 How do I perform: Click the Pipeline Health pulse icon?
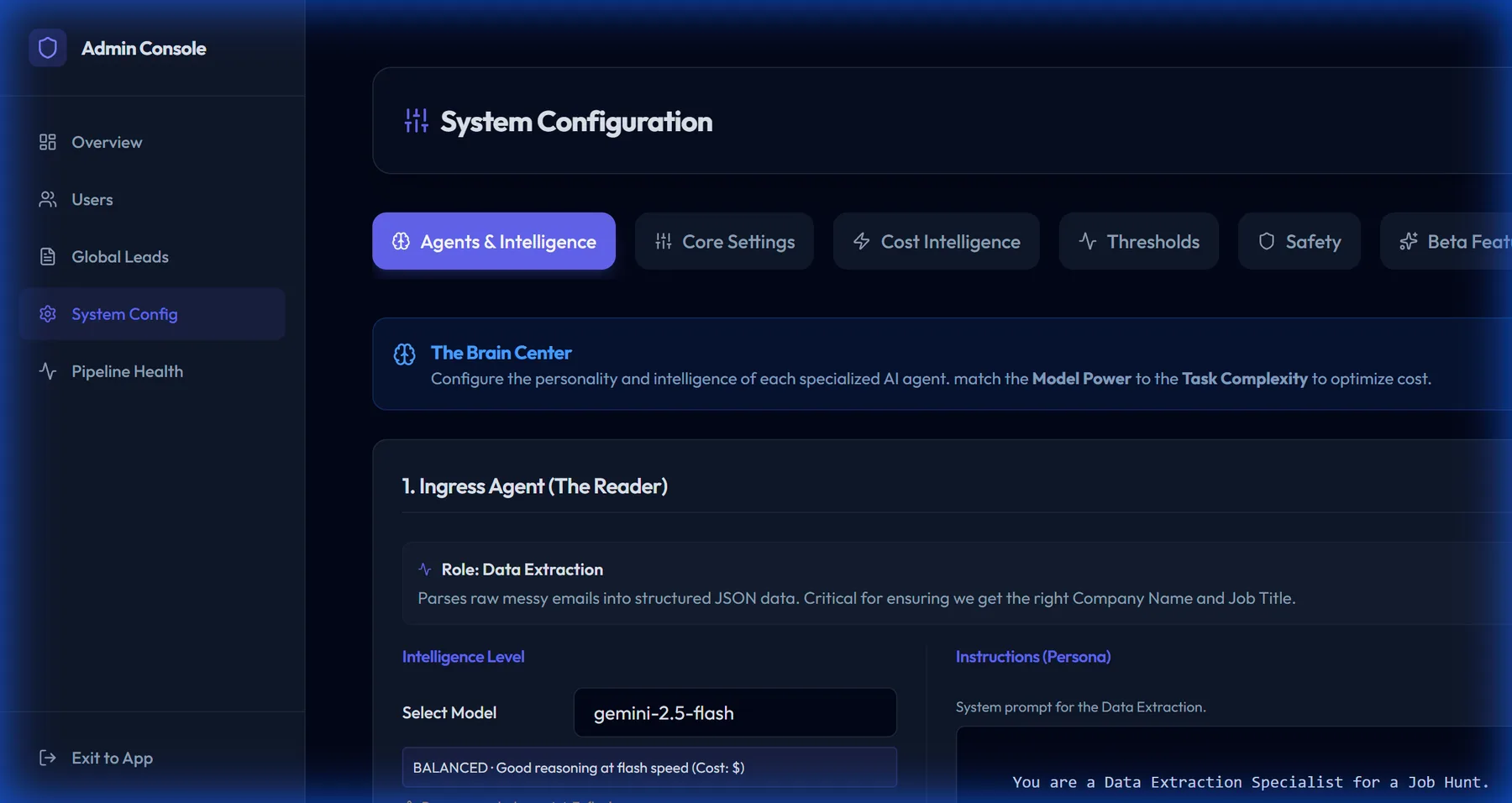pos(48,370)
